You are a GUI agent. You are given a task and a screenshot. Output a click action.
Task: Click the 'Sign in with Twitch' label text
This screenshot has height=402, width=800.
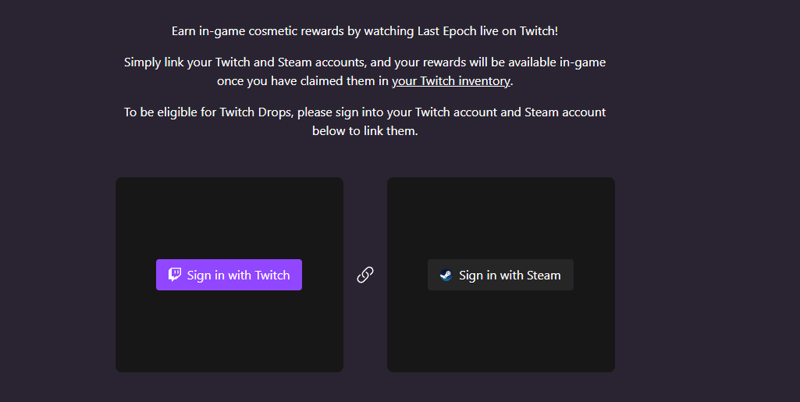coord(238,275)
